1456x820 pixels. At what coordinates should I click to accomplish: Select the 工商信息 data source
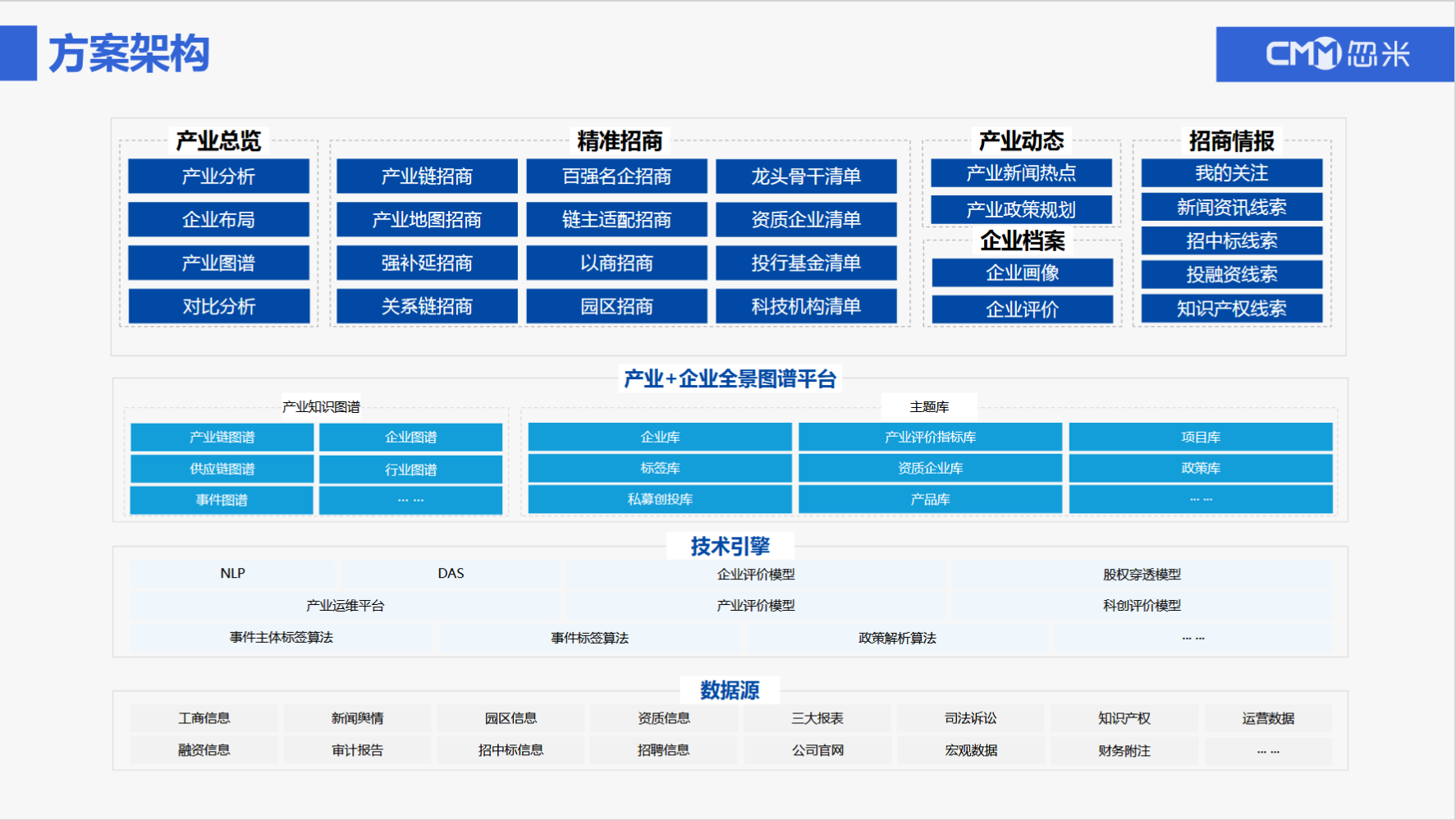[204, 718]
